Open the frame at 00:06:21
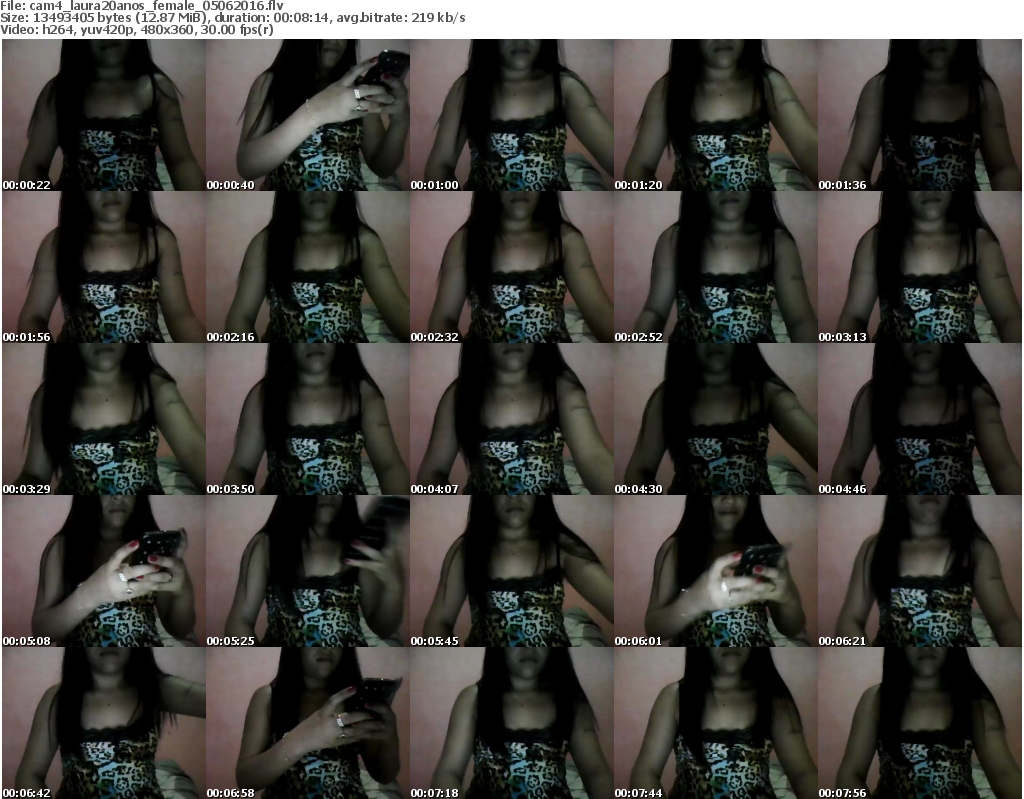Image resolution: width=1024 pixels, height=799 pixels. (x=920, y=571)
